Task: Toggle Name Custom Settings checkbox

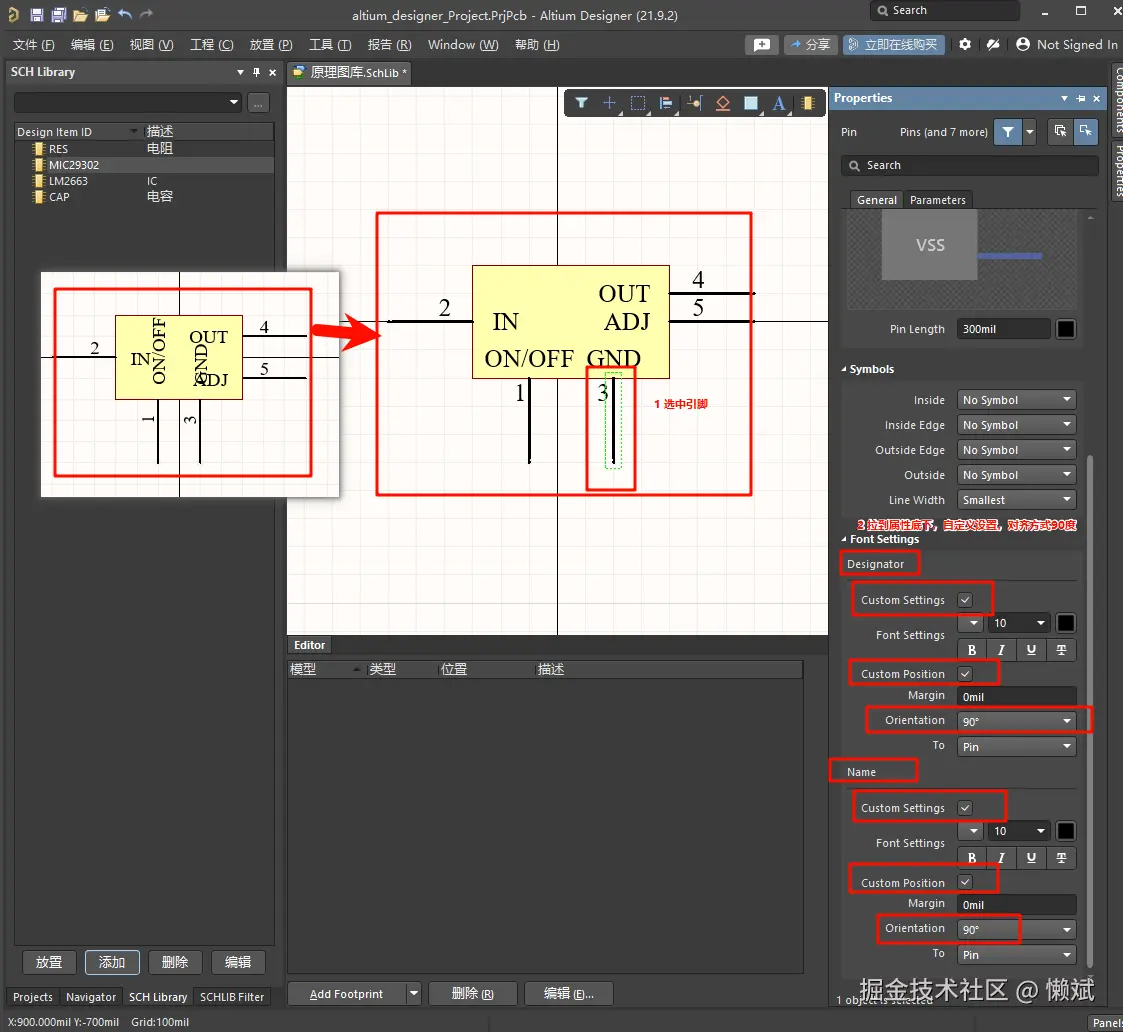Action: pos(965,808)
